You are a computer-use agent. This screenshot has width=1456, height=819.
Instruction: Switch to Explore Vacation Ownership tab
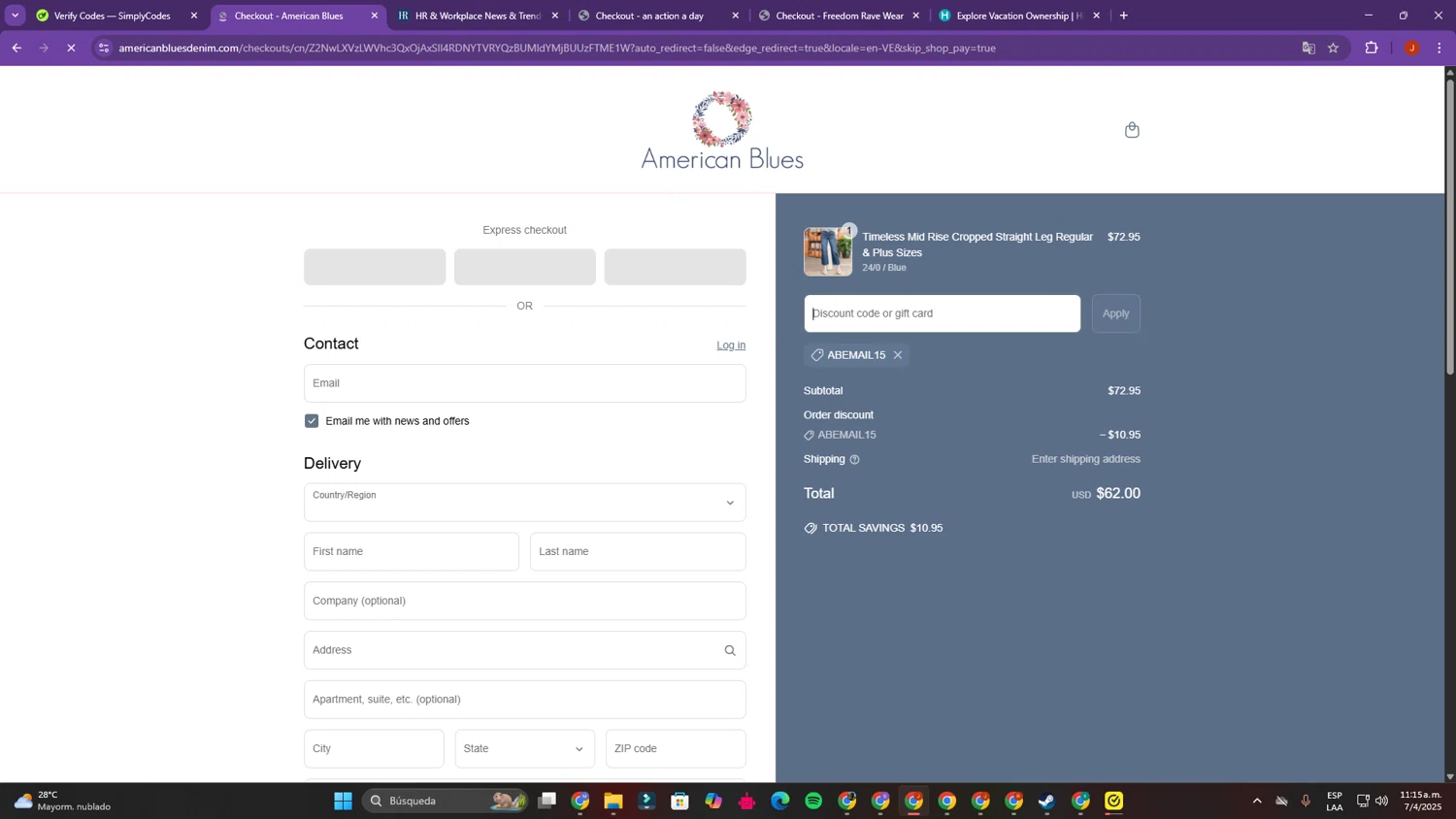1019,16
